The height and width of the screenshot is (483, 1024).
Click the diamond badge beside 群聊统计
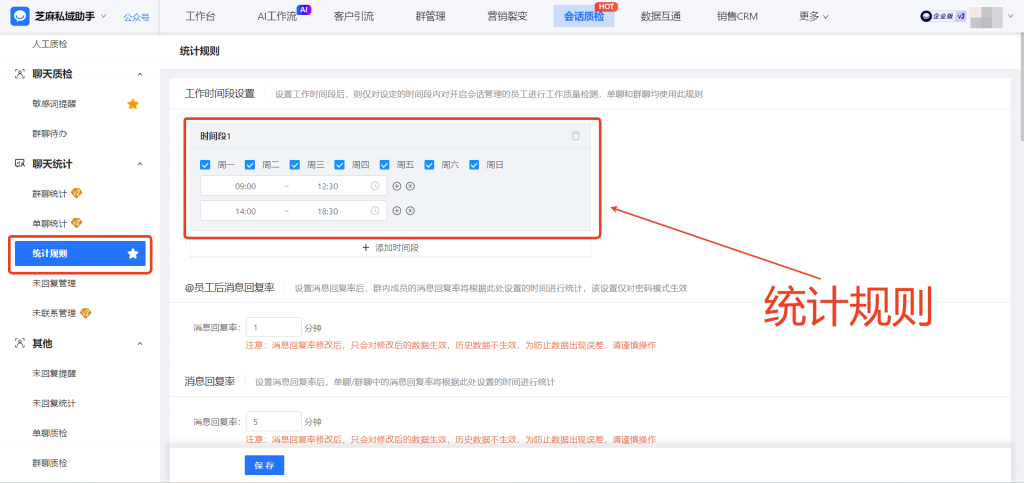[77, 193]
